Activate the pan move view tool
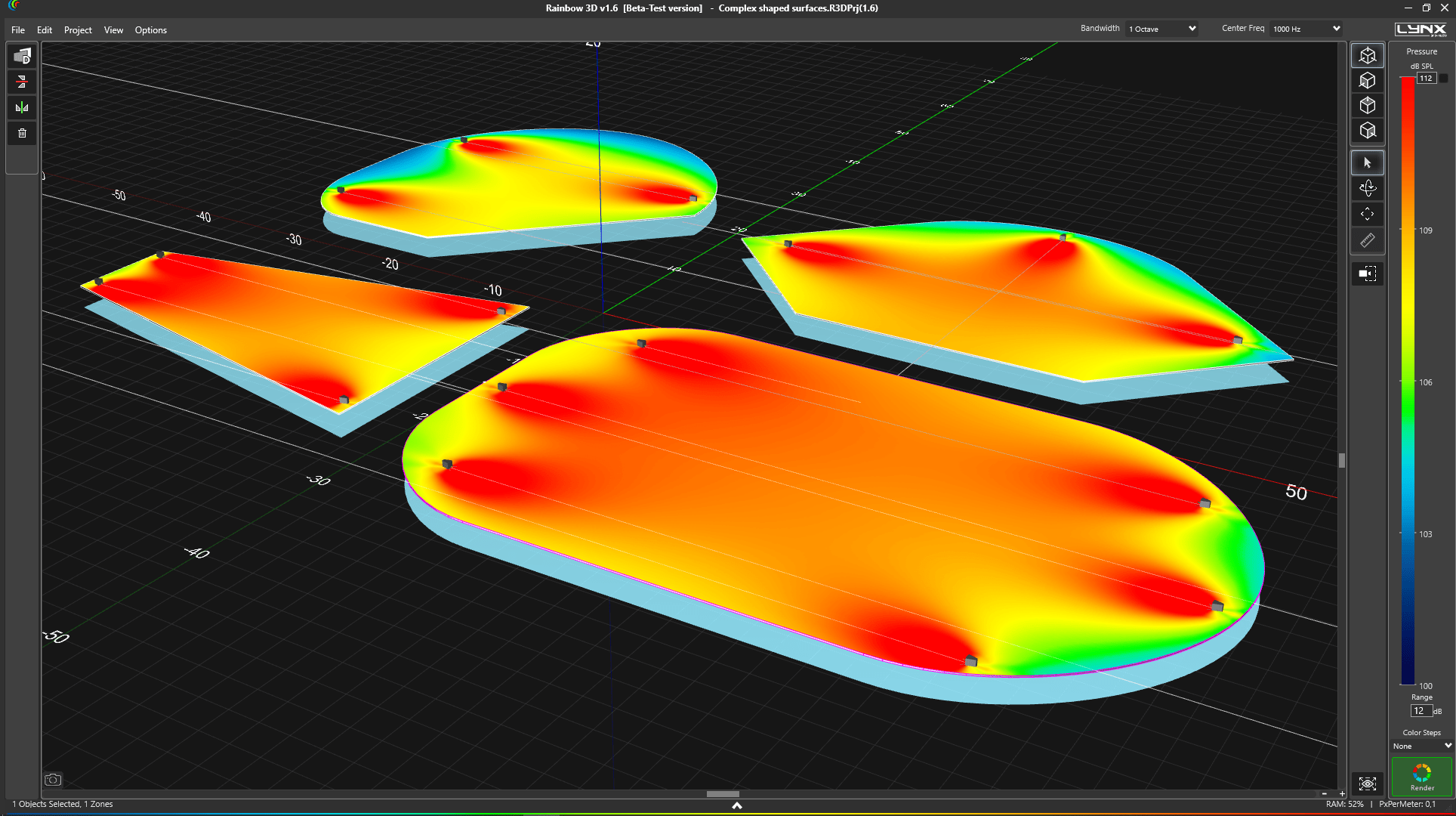The image size is (1456, 816). click(1367, 214)
